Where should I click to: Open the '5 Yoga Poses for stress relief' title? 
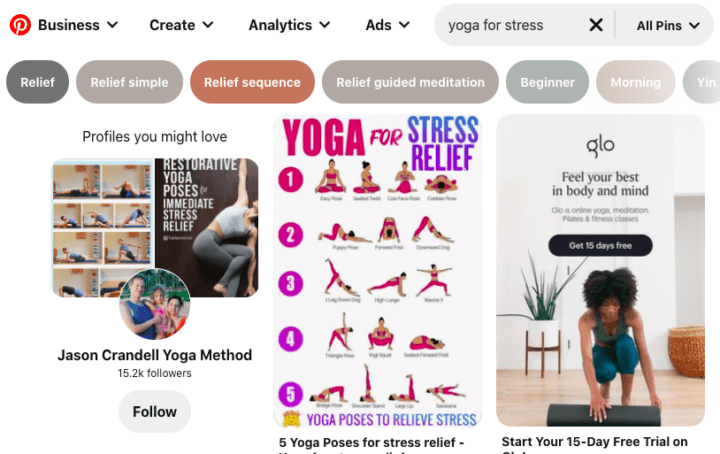pyautogui.click(x=371, y=443)
